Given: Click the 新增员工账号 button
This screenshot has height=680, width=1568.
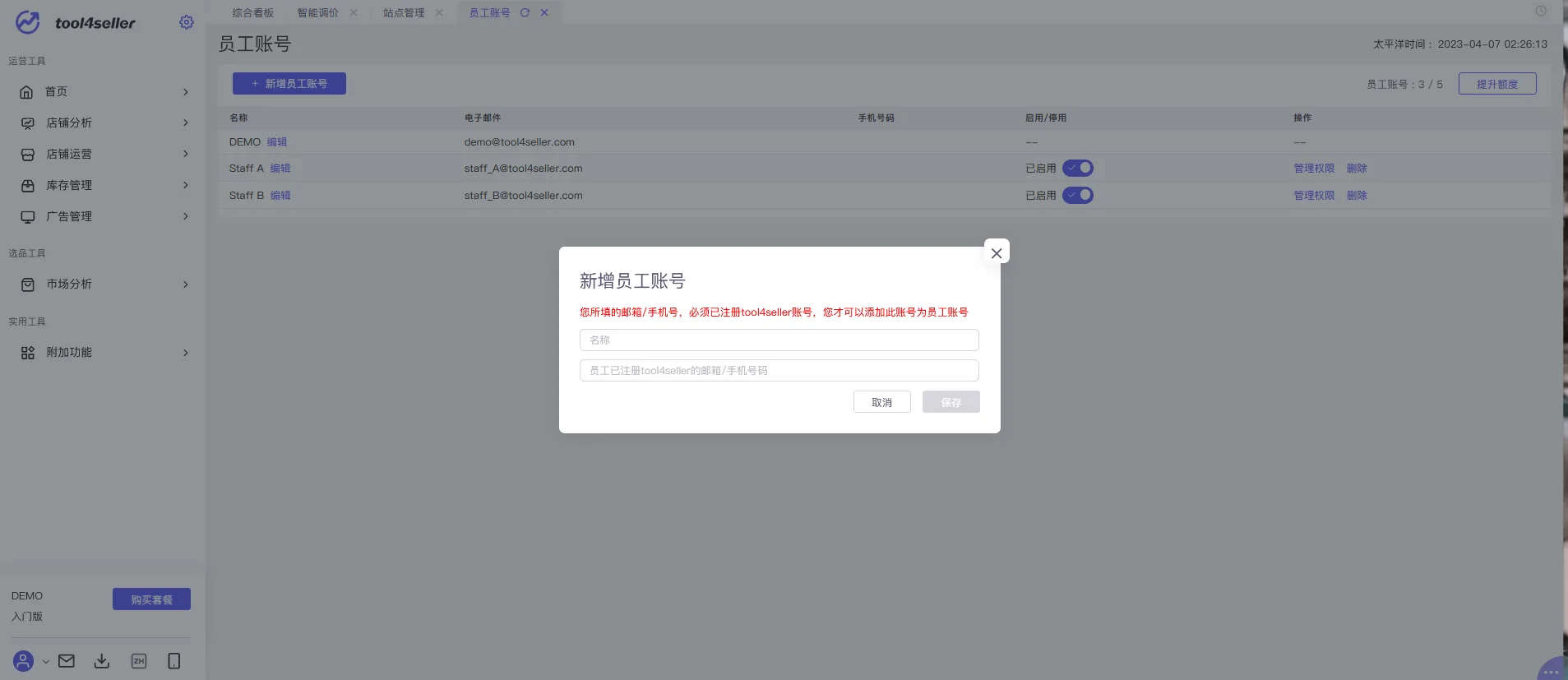Looking at the screenshot, I should click(x=289, y=84).
